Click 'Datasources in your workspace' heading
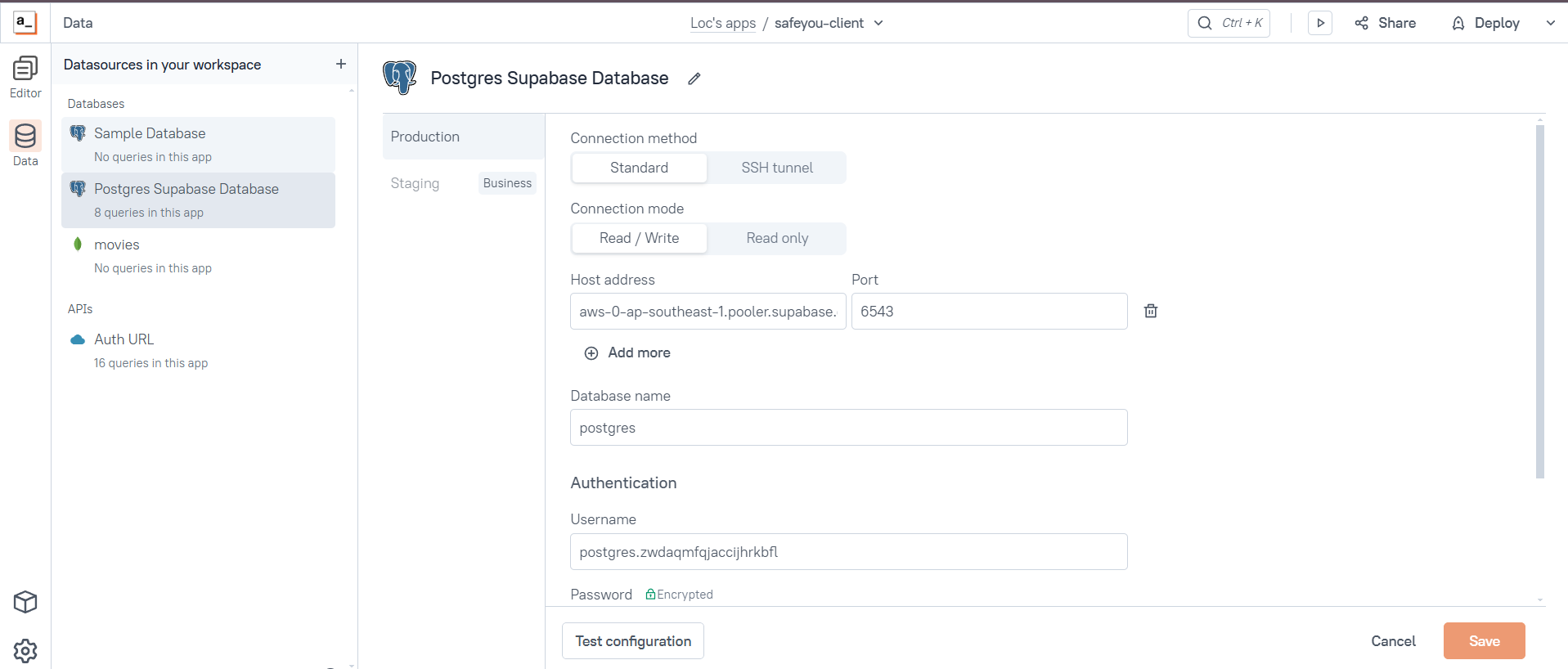Viewport: 1568px width, 669px height. pyautogui.click(x=162, y=65)
